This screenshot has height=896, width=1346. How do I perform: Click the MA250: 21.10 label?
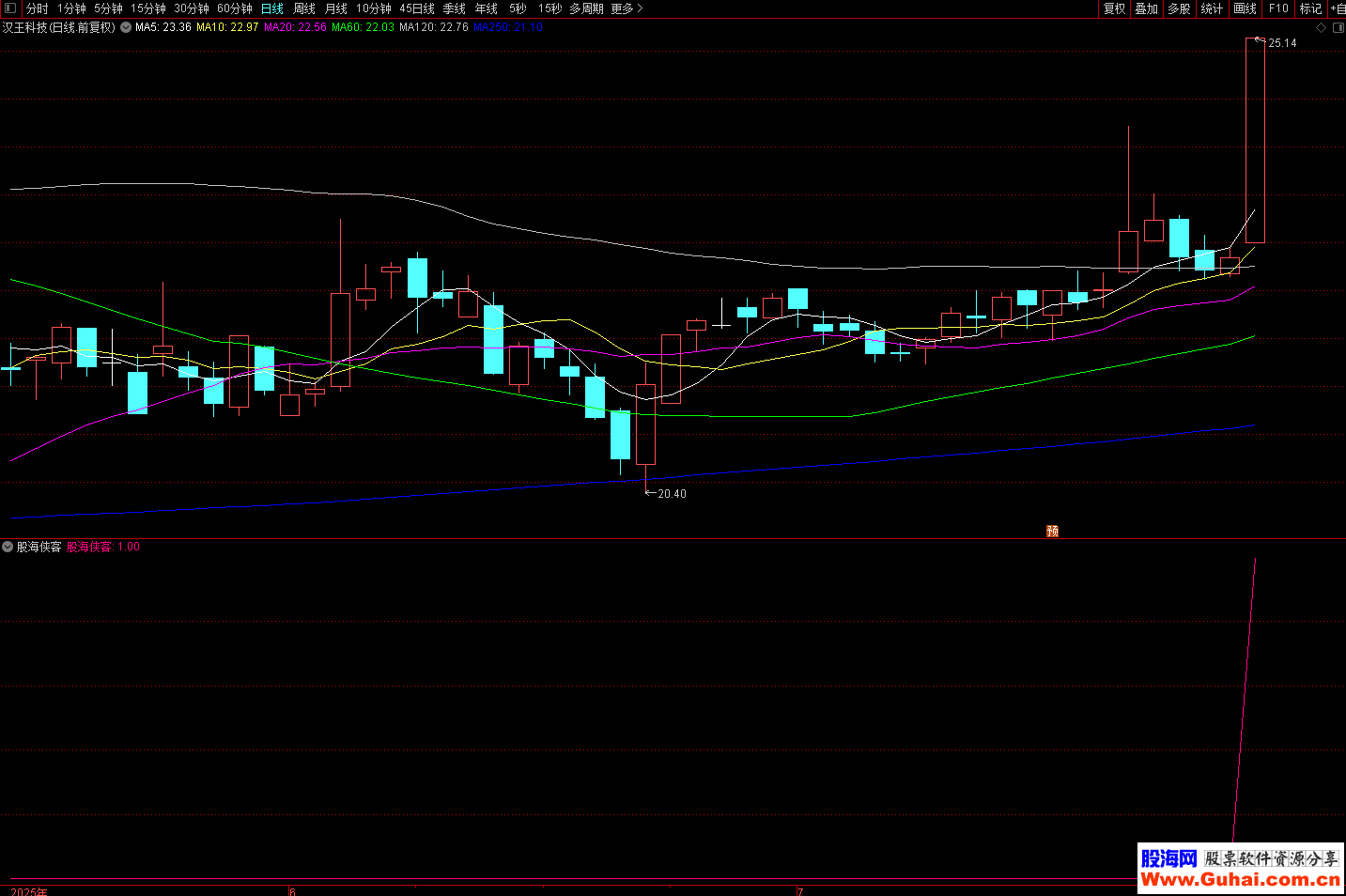tap(508, 27)
